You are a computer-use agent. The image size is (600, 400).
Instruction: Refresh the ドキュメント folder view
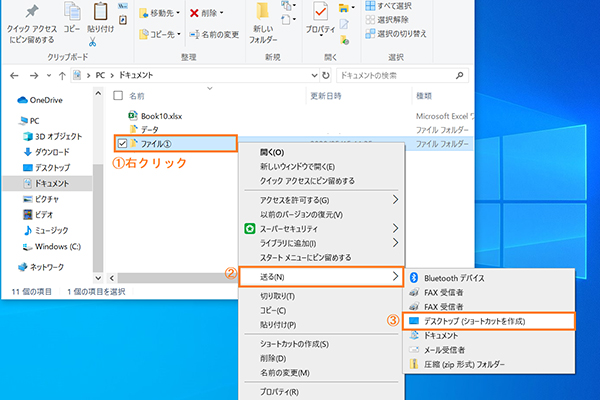pyautogui.click(x=326, y=75)
